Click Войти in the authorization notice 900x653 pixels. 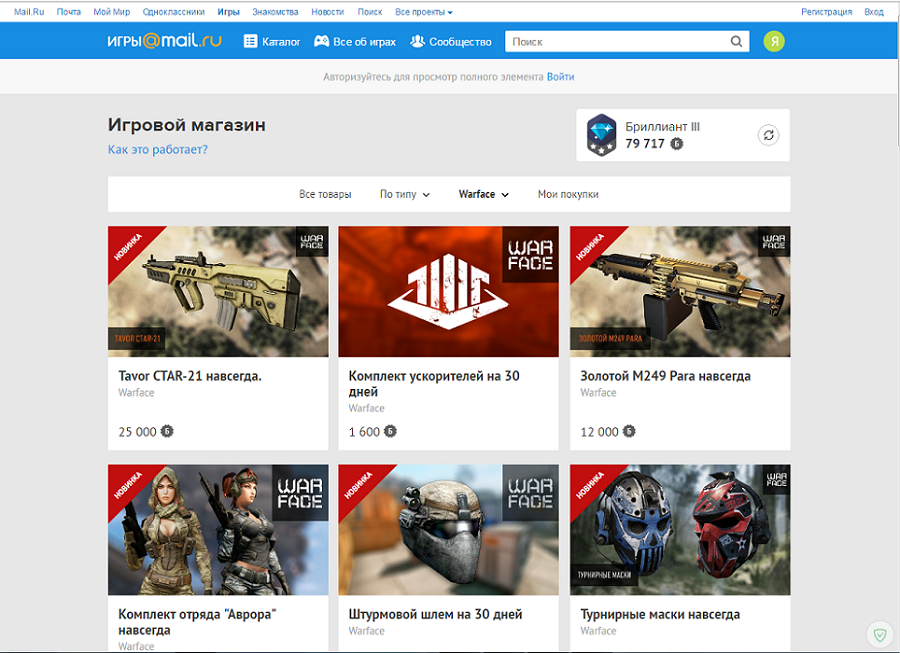click(x=560, y=76)
